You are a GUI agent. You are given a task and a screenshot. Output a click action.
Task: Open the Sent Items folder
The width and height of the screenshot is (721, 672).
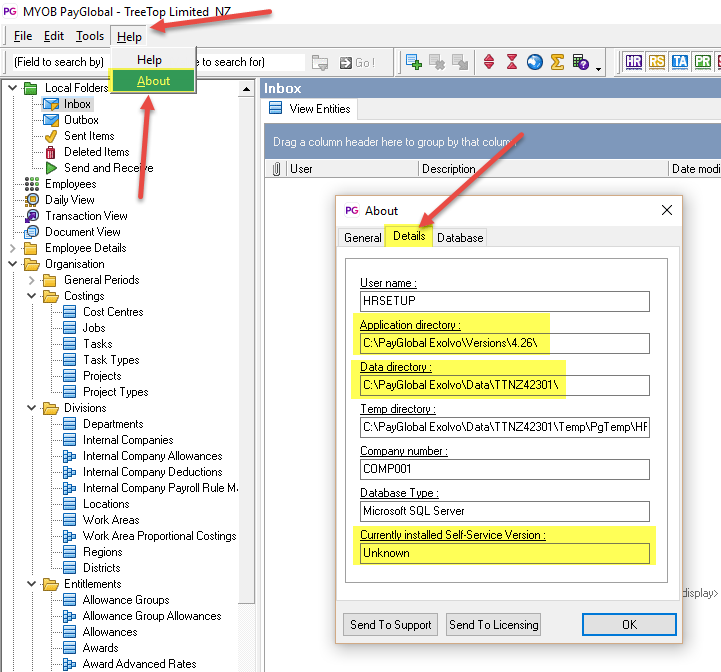click(x=89, y=136)
